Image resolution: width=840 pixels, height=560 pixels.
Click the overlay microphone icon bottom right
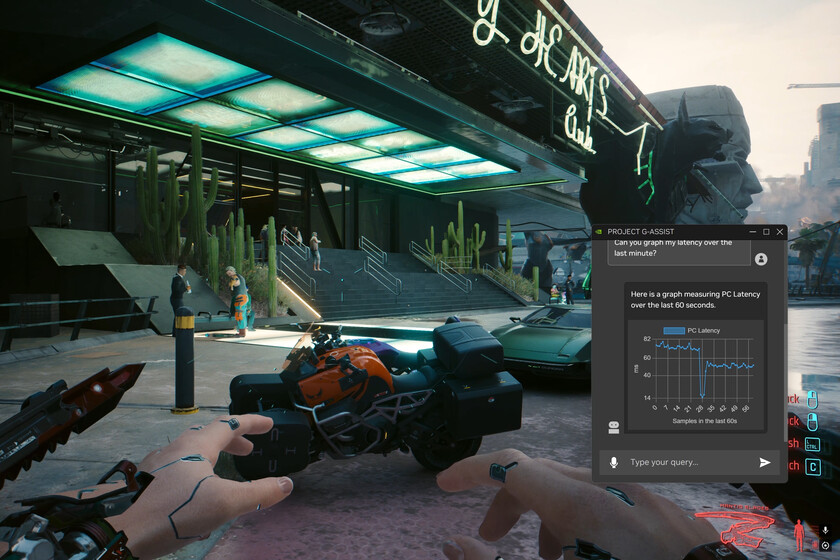(x=825, y=530)
